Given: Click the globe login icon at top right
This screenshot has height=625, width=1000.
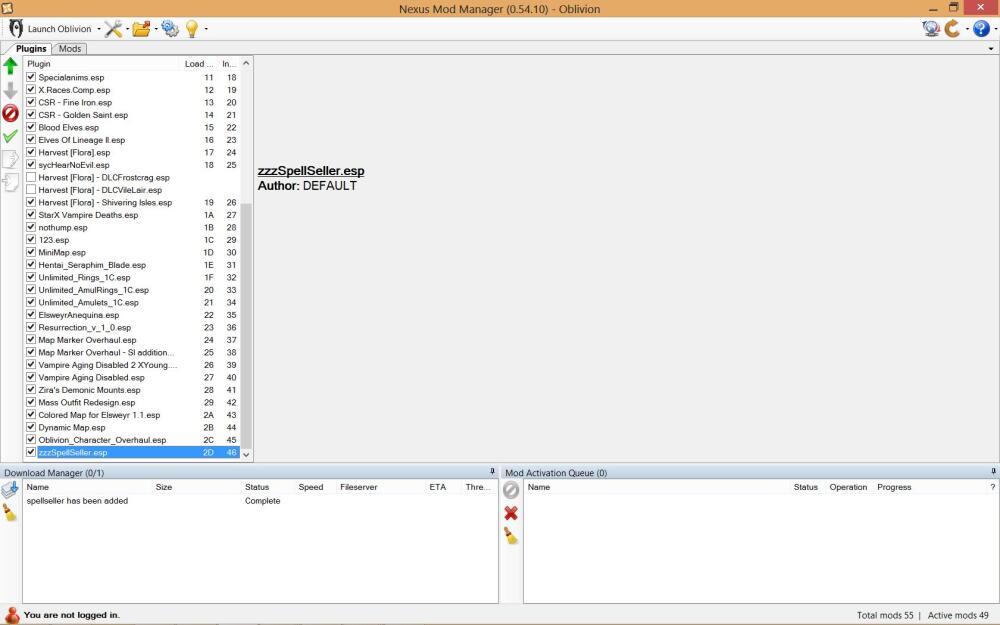Looking at the screenshot, I should click(x=931, y=29).
